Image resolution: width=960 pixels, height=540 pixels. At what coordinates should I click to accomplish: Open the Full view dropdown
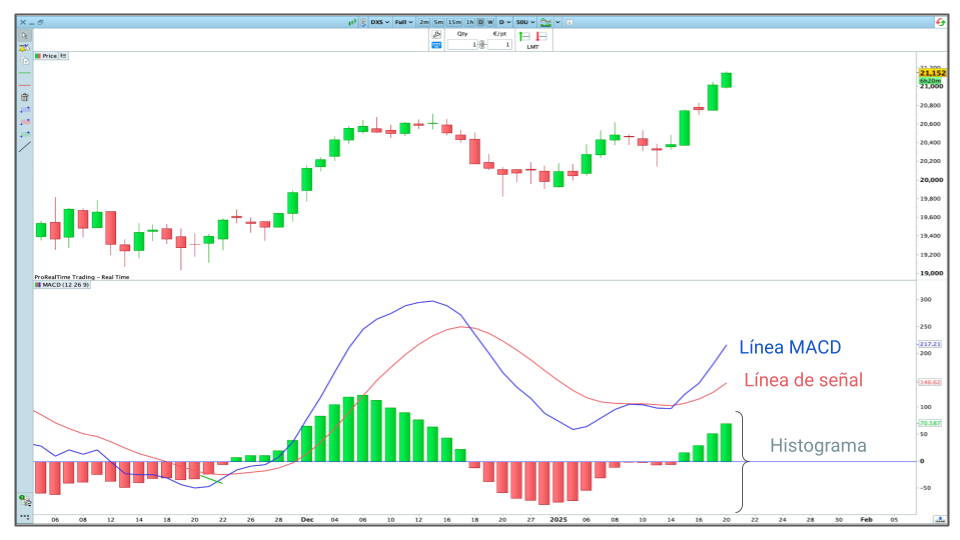403,22
